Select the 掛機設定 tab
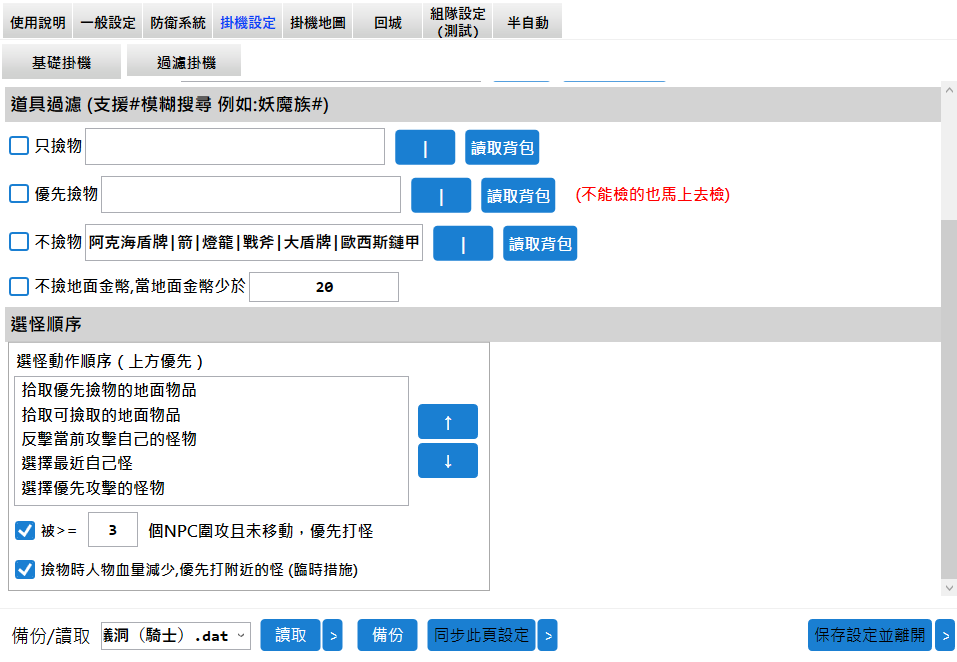The height and width of the screenshot is (662, 957). [248, 23]
